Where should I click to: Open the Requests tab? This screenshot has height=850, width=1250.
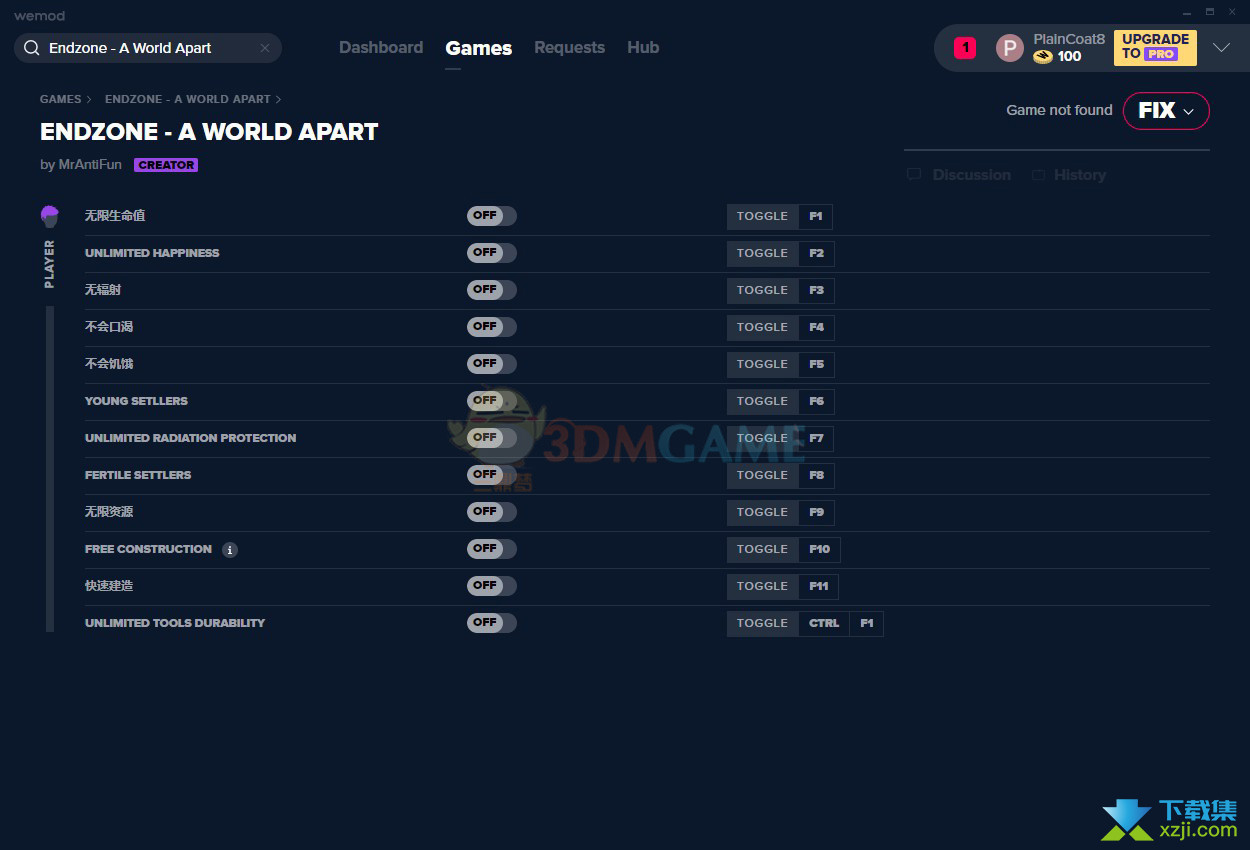(x=569, y=48)
